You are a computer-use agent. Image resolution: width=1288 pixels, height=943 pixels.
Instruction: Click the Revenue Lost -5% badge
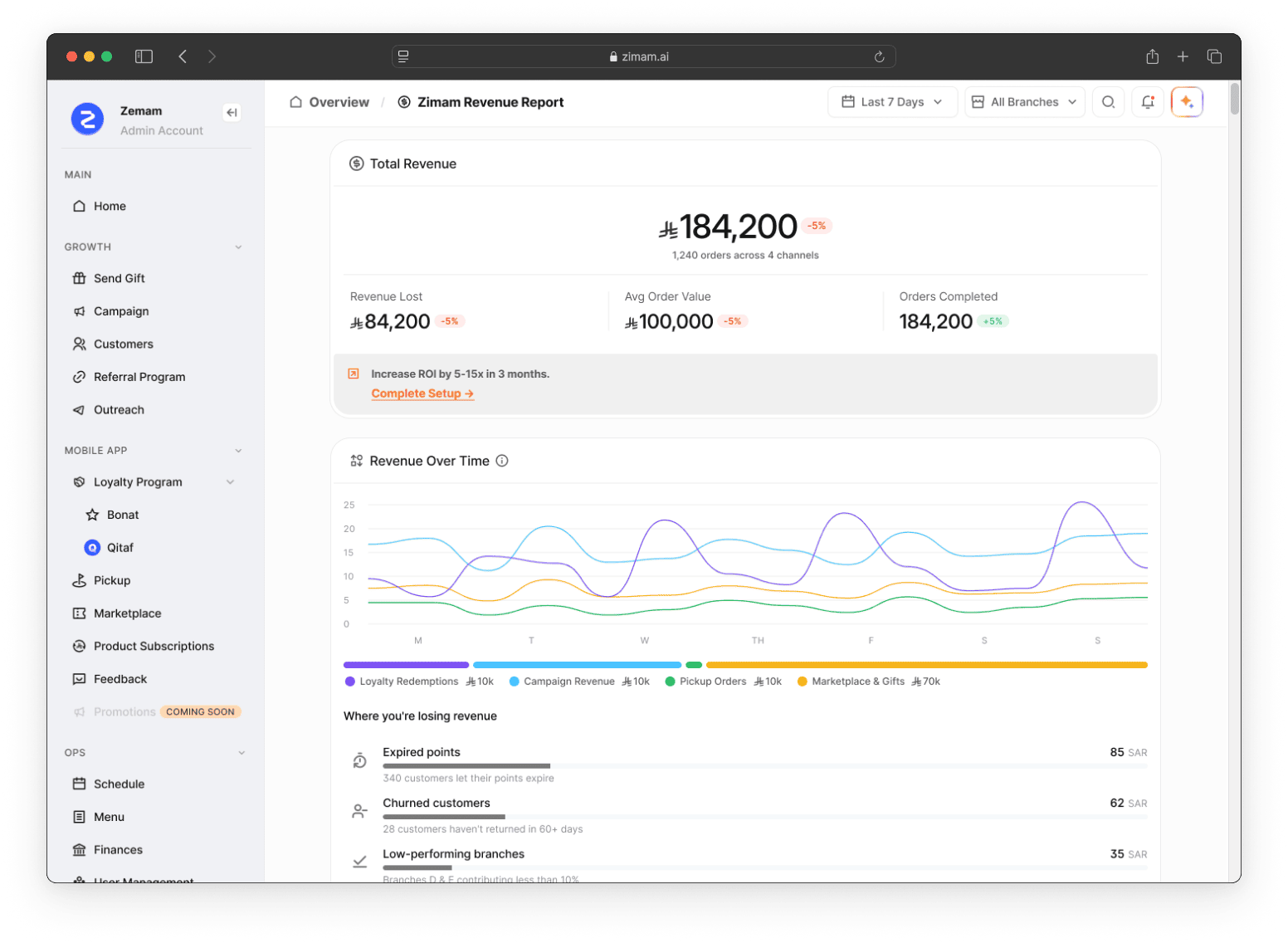450,321
